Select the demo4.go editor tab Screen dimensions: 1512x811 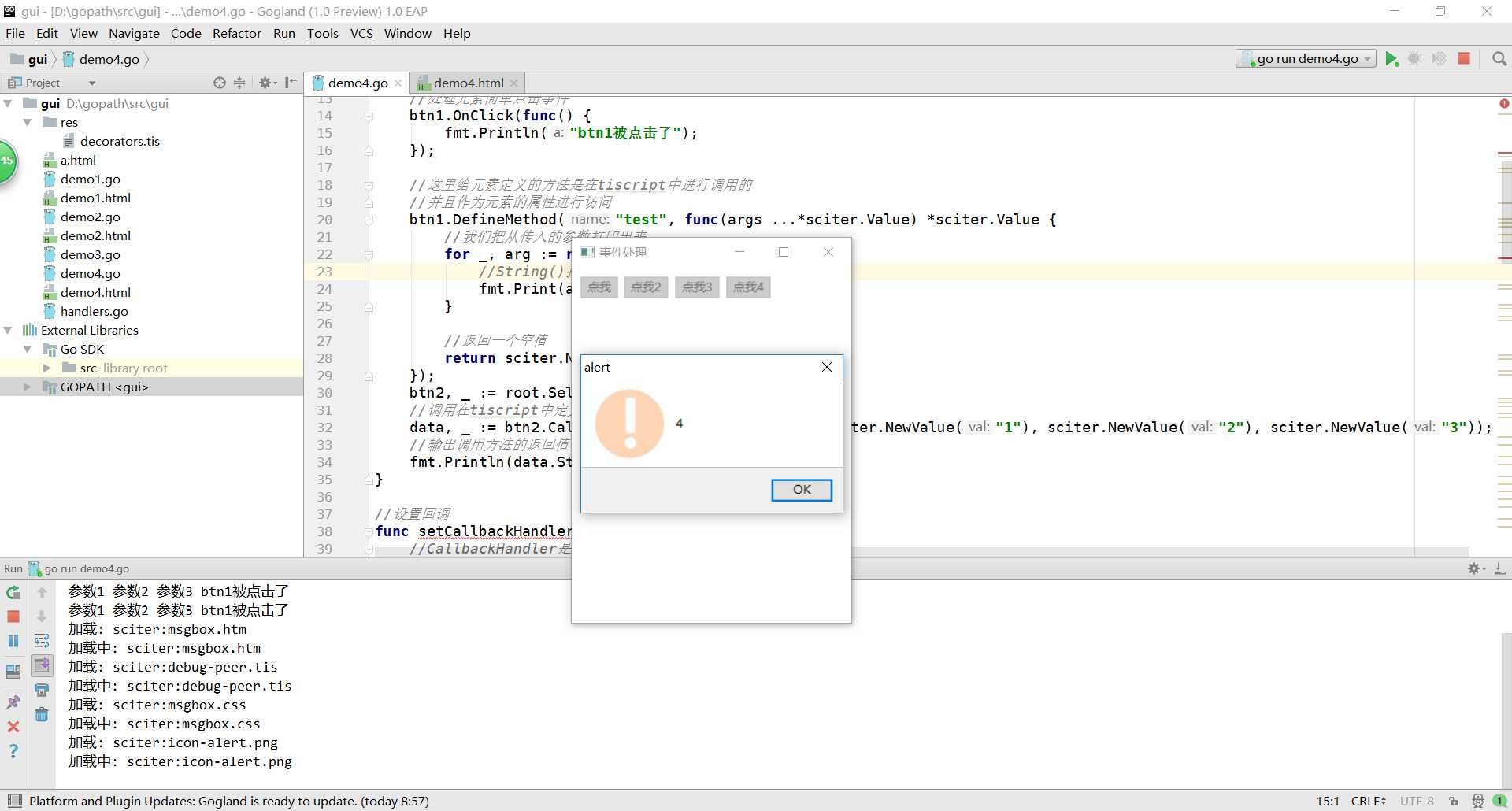(358, 83)
